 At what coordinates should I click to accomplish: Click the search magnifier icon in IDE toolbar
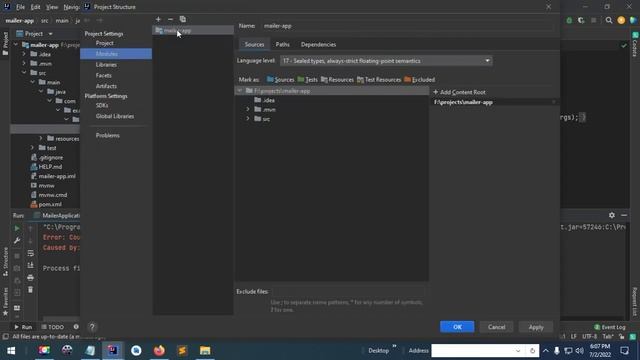609,20
